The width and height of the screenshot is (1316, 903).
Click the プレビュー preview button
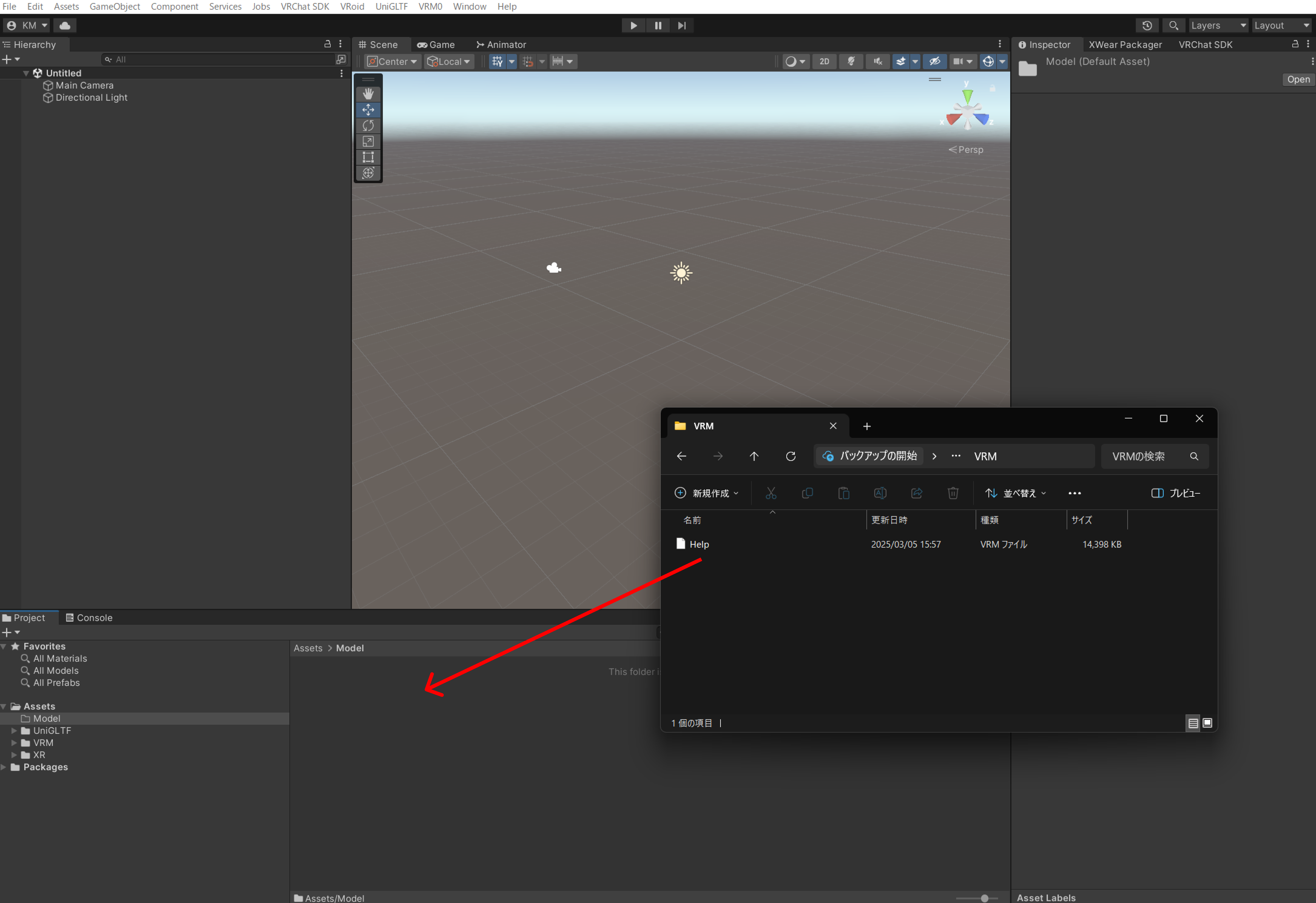pos(1176,493)
